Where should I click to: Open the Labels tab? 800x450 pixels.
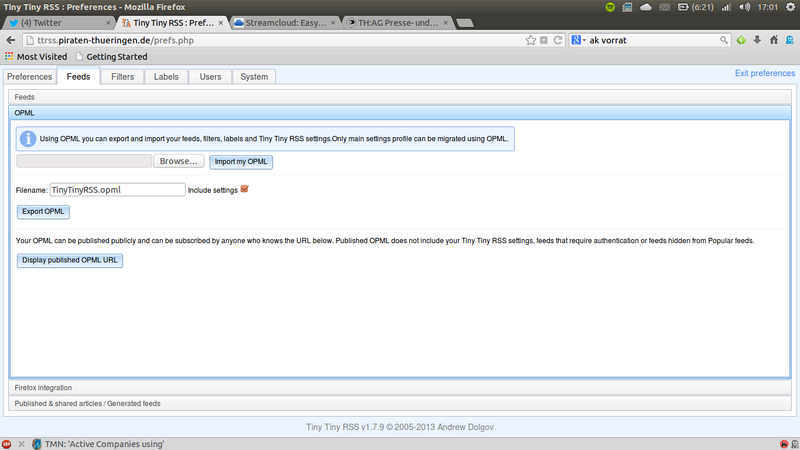pos(166,77)
